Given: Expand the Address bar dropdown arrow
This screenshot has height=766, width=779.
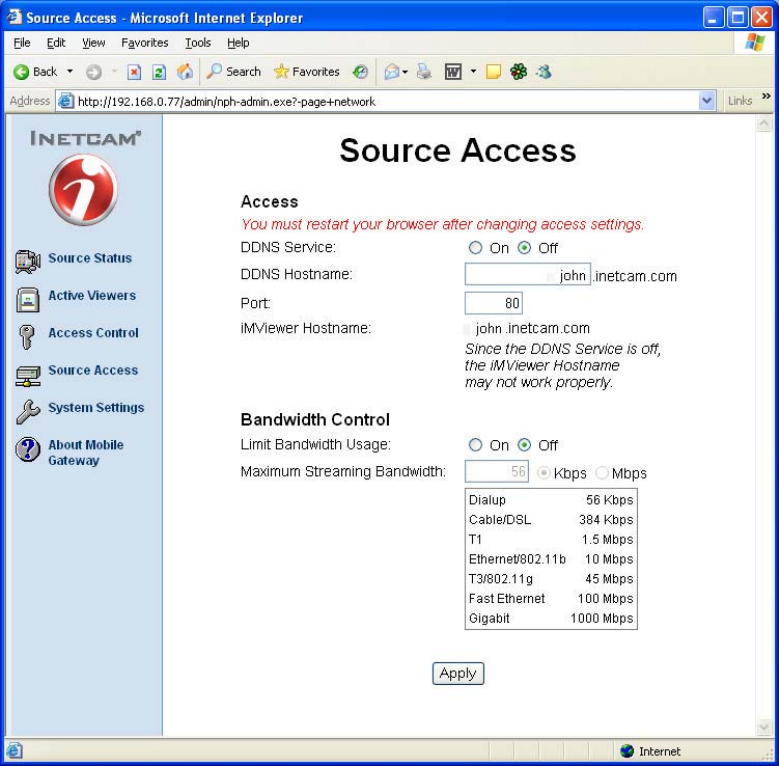Looking at the screenshot, I should pyautogui.click(x=706, y=101).
